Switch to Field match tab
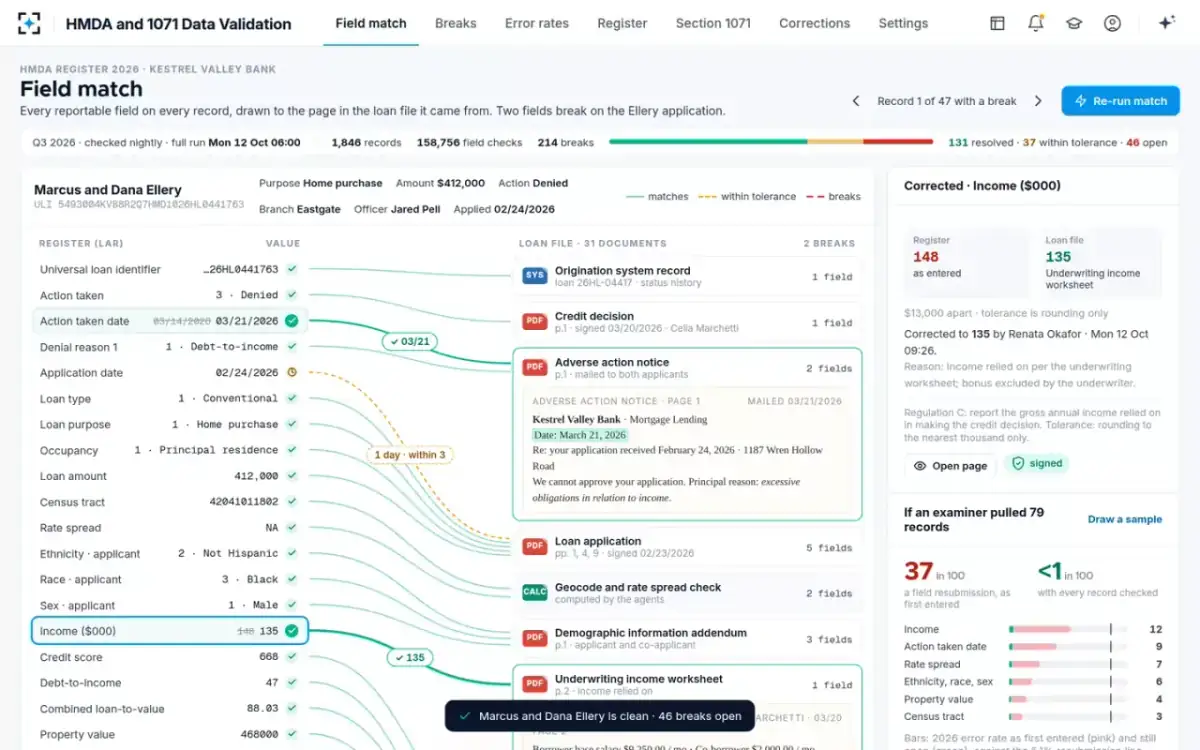 [x=371, y=23]
